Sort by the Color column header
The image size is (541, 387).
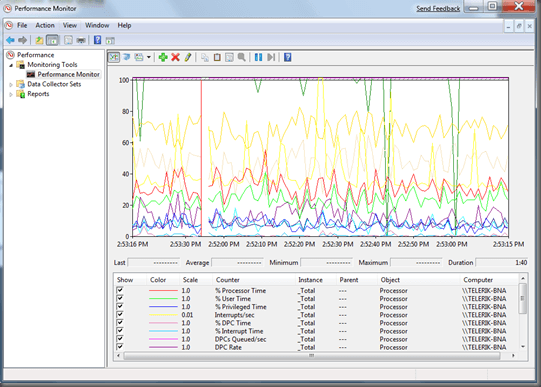pyautogui.click(x=163, y=280)
